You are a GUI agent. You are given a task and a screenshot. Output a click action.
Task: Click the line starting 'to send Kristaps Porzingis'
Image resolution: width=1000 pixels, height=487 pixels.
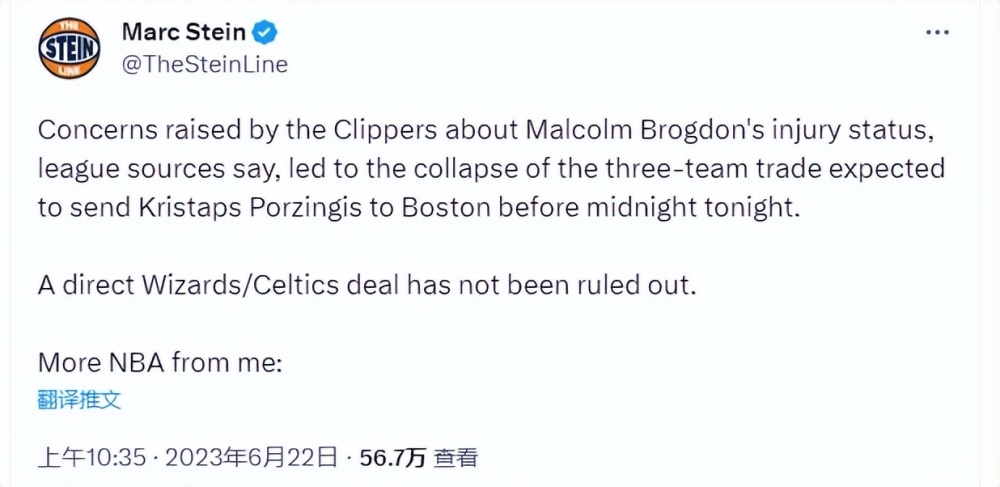coord(418,209)
